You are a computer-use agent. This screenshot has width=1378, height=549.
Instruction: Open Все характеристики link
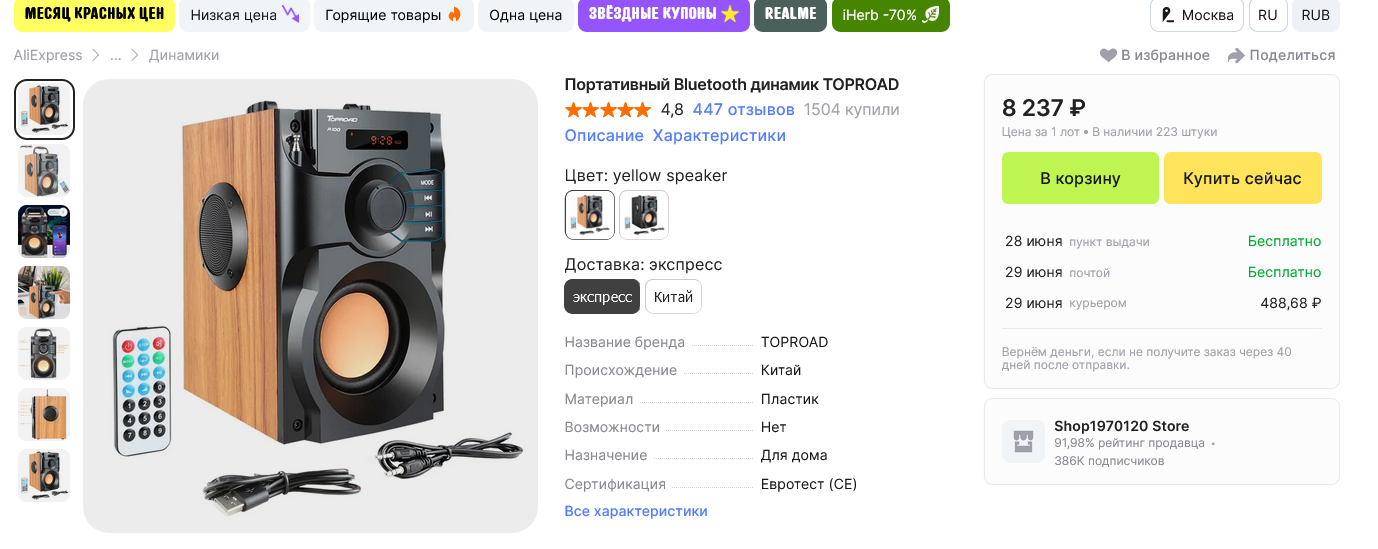tap(636, 511)
